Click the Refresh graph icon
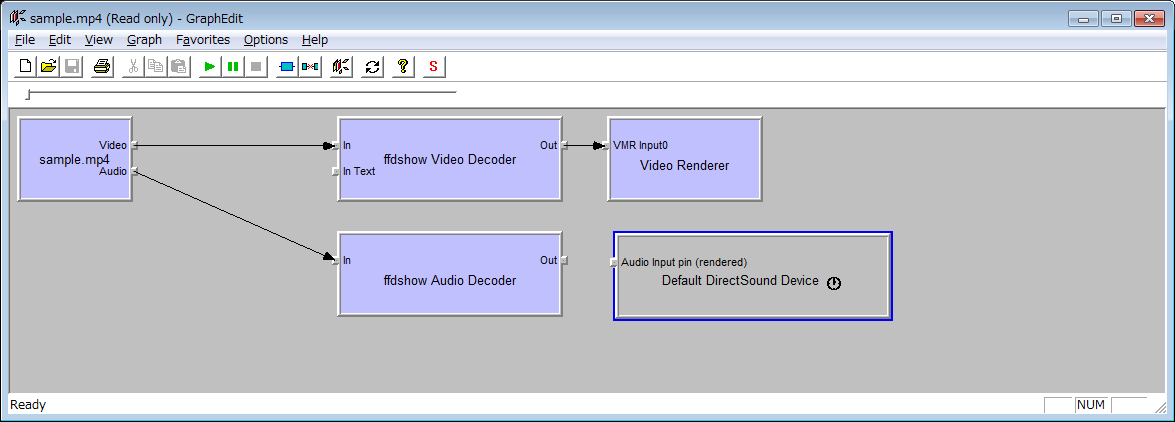 (x=372, y=67)
